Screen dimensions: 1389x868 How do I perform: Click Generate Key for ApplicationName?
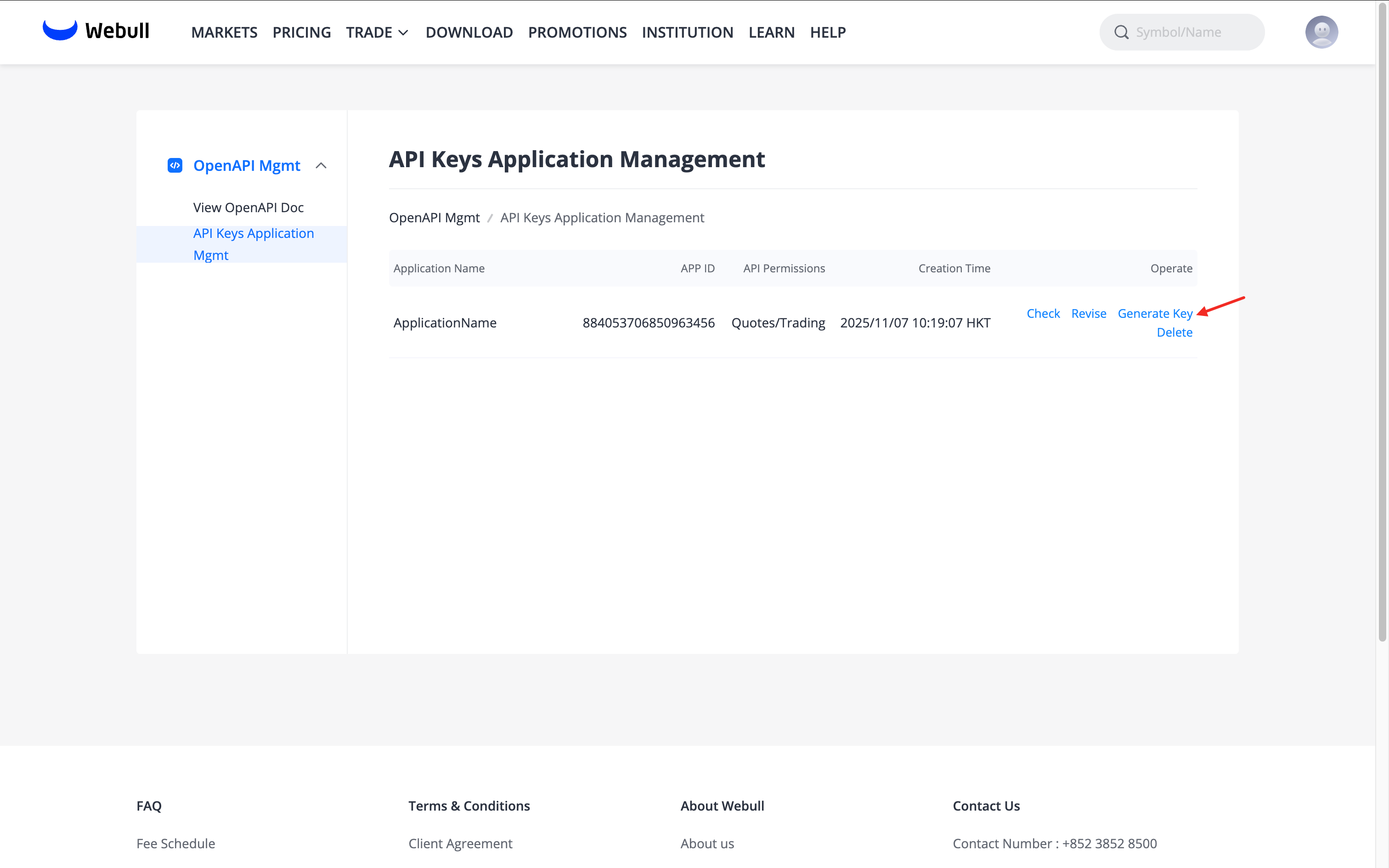[1154, 313]
